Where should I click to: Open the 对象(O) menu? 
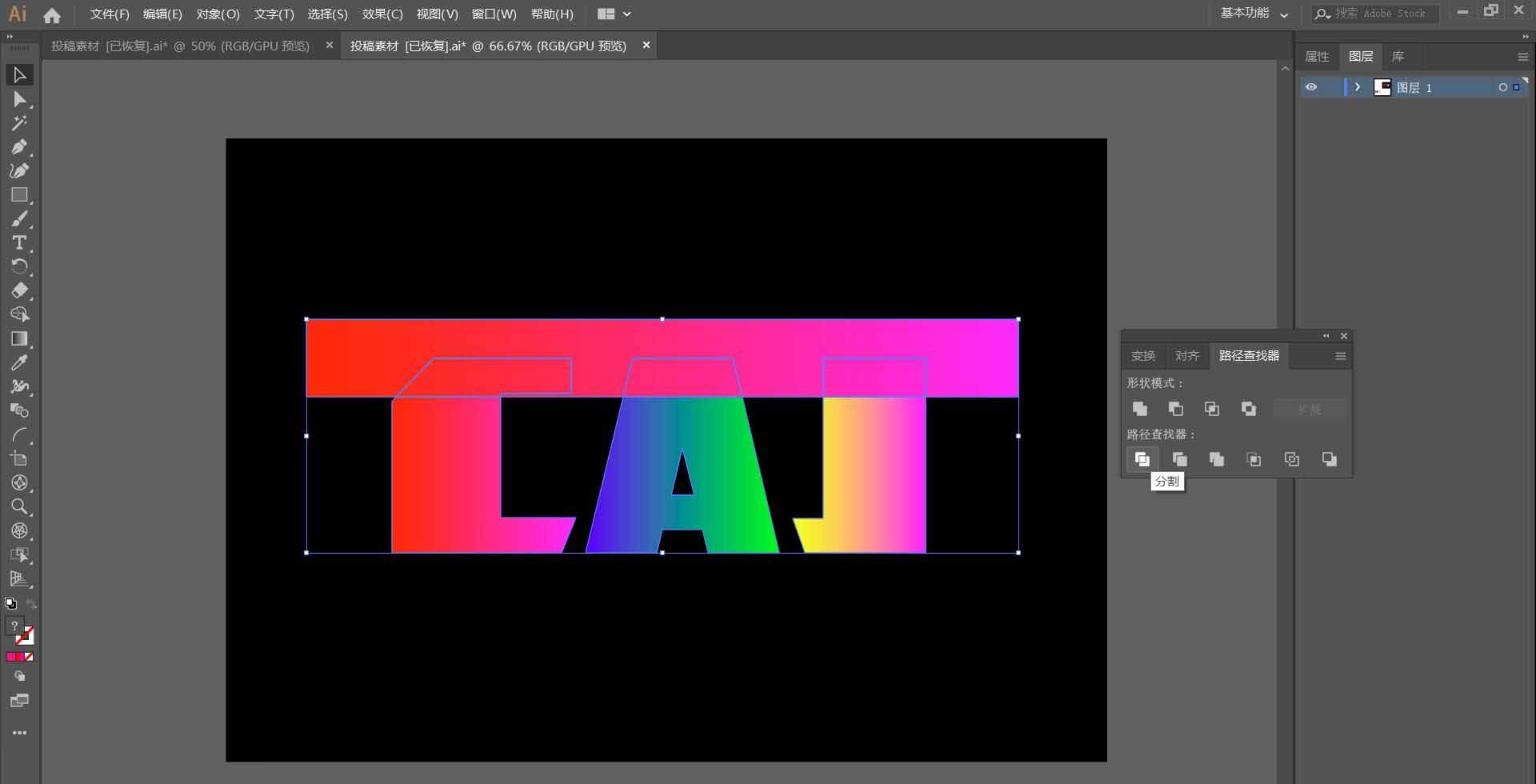(218, 14)
